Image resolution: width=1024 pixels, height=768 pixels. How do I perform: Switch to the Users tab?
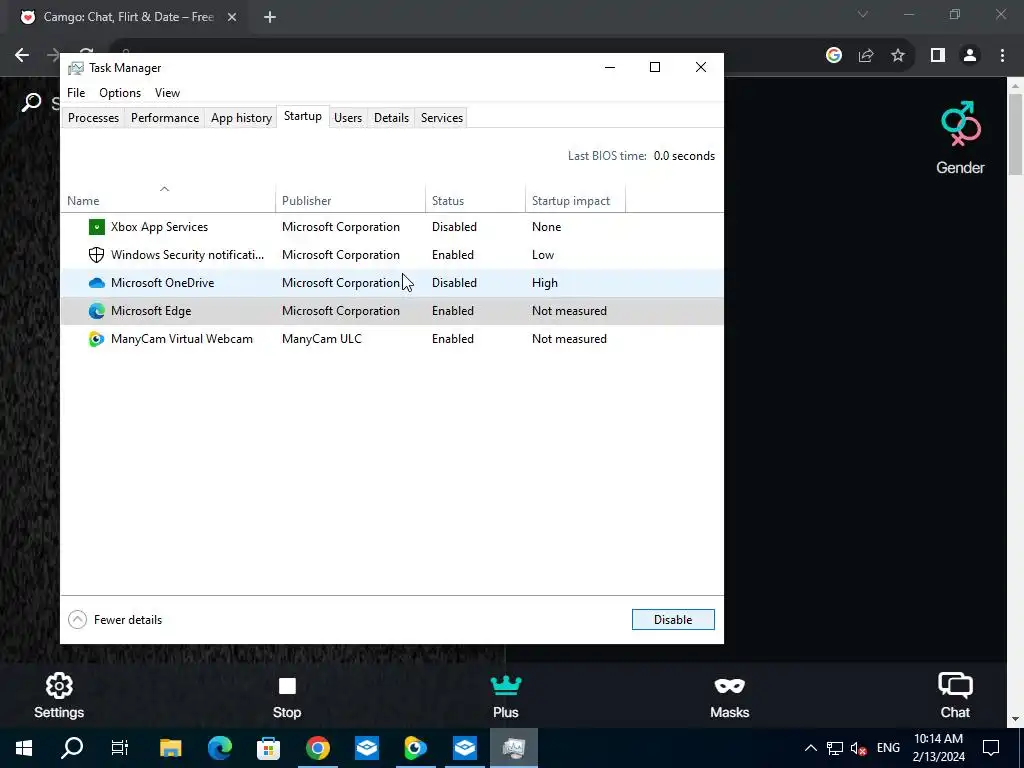click(348, 118)
